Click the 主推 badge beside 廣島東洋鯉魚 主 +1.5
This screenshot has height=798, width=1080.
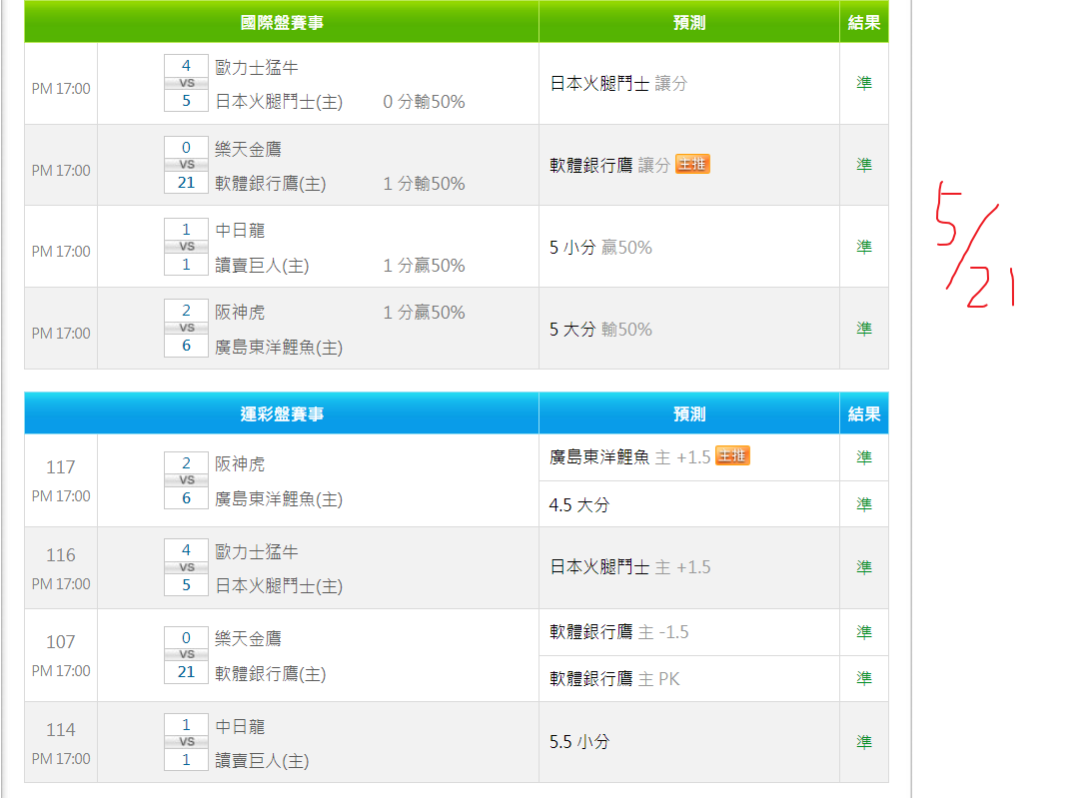click(732, 456)
